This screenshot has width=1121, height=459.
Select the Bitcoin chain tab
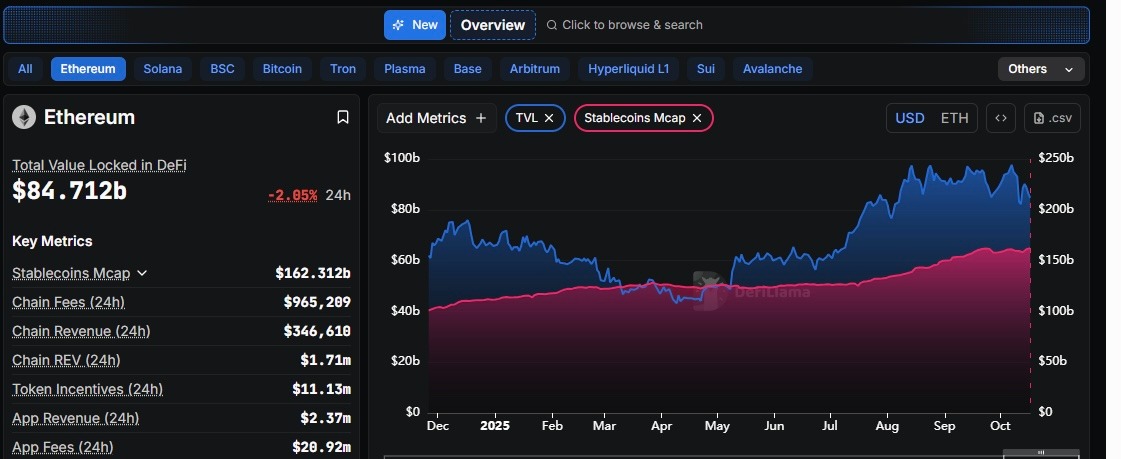coord(282,69)
